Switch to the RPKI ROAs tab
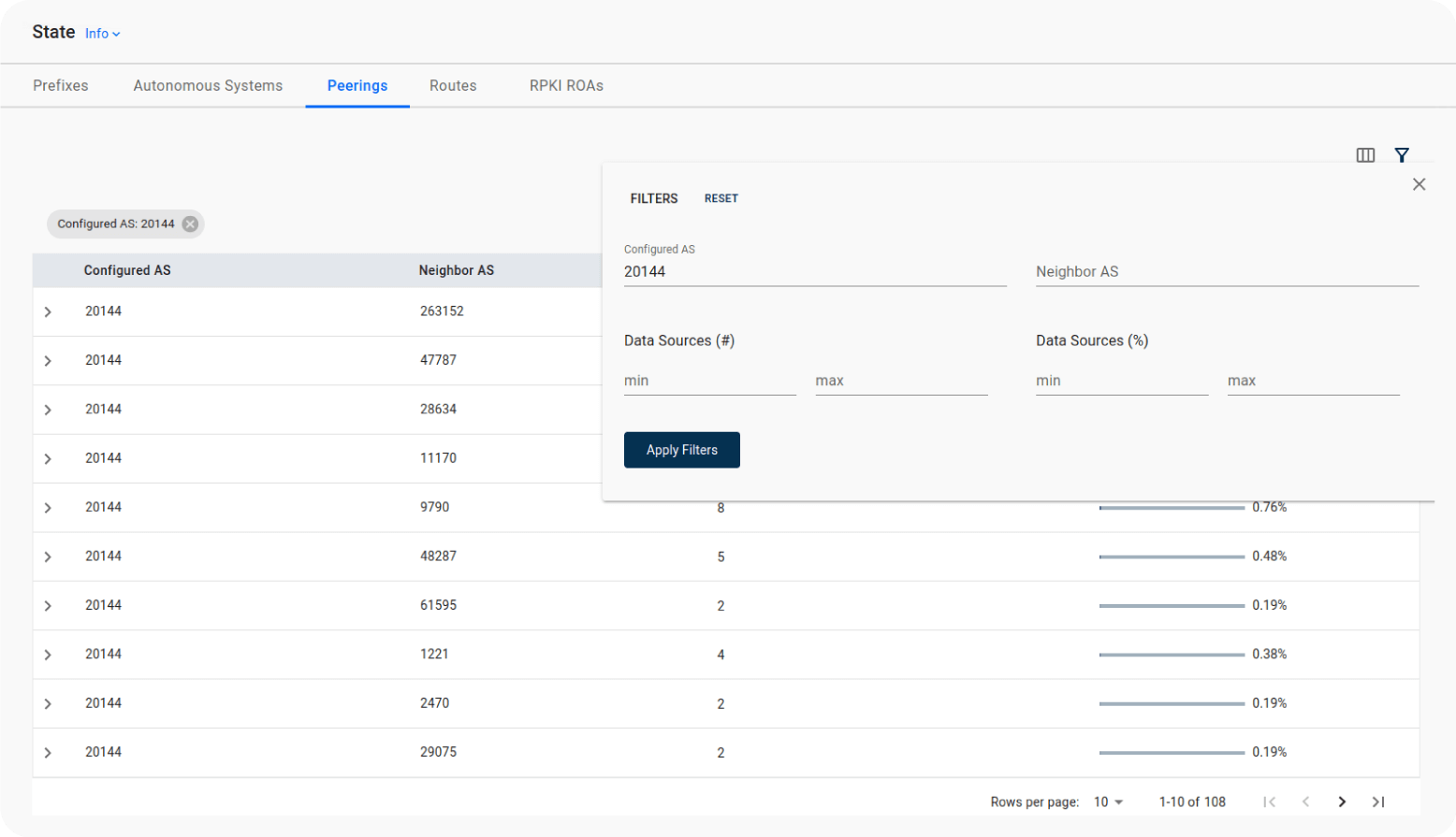Screen dimensions: 1456x837 pos(566,85)
